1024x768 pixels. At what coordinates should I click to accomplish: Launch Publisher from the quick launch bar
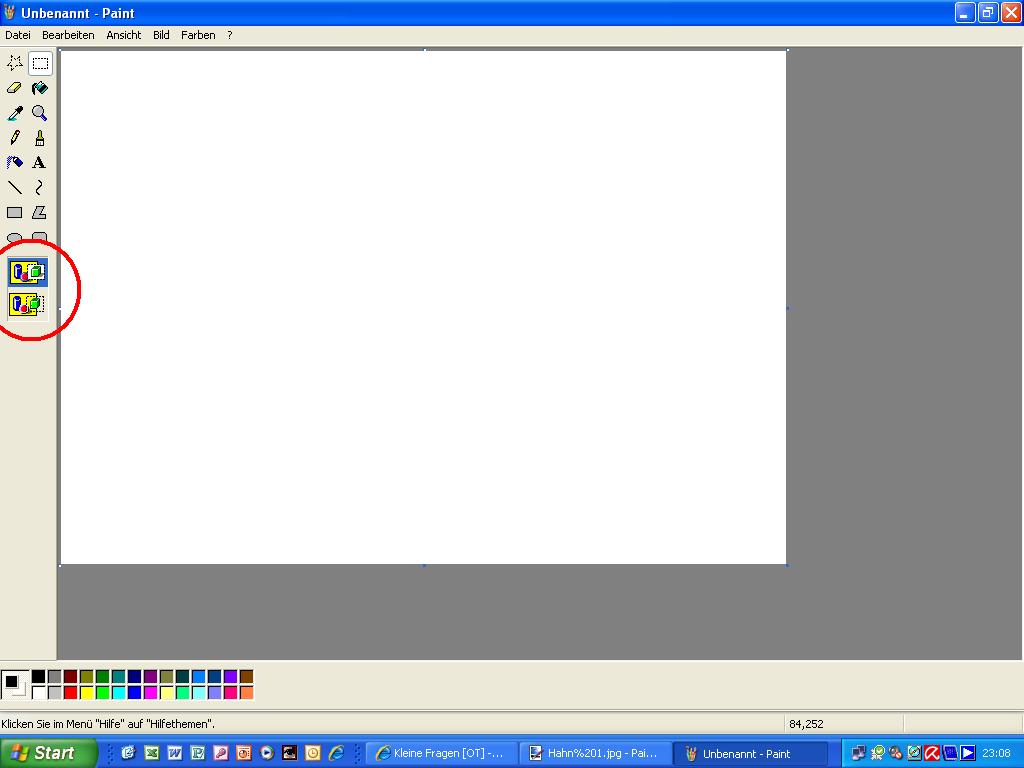(197, 753)
